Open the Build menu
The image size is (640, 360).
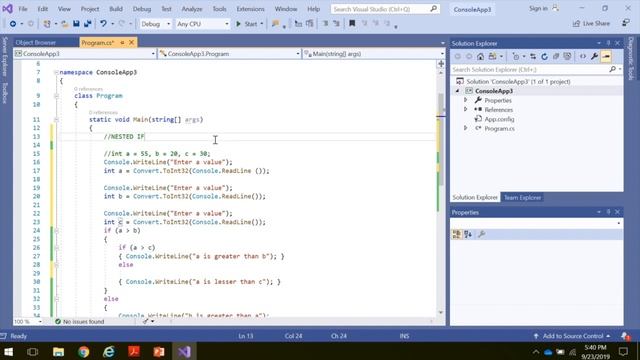[x=116, y=9]
